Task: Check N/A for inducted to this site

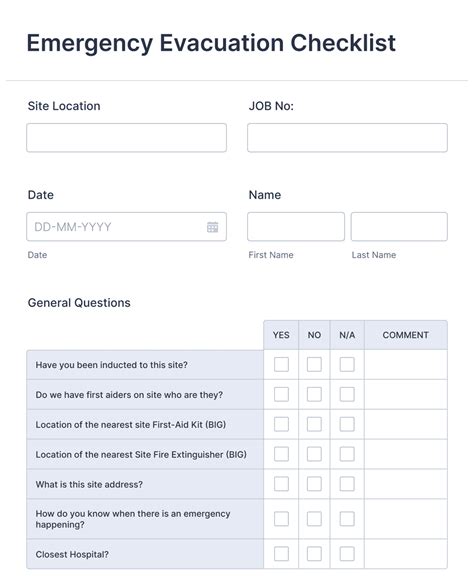Action: pos(347,364)
